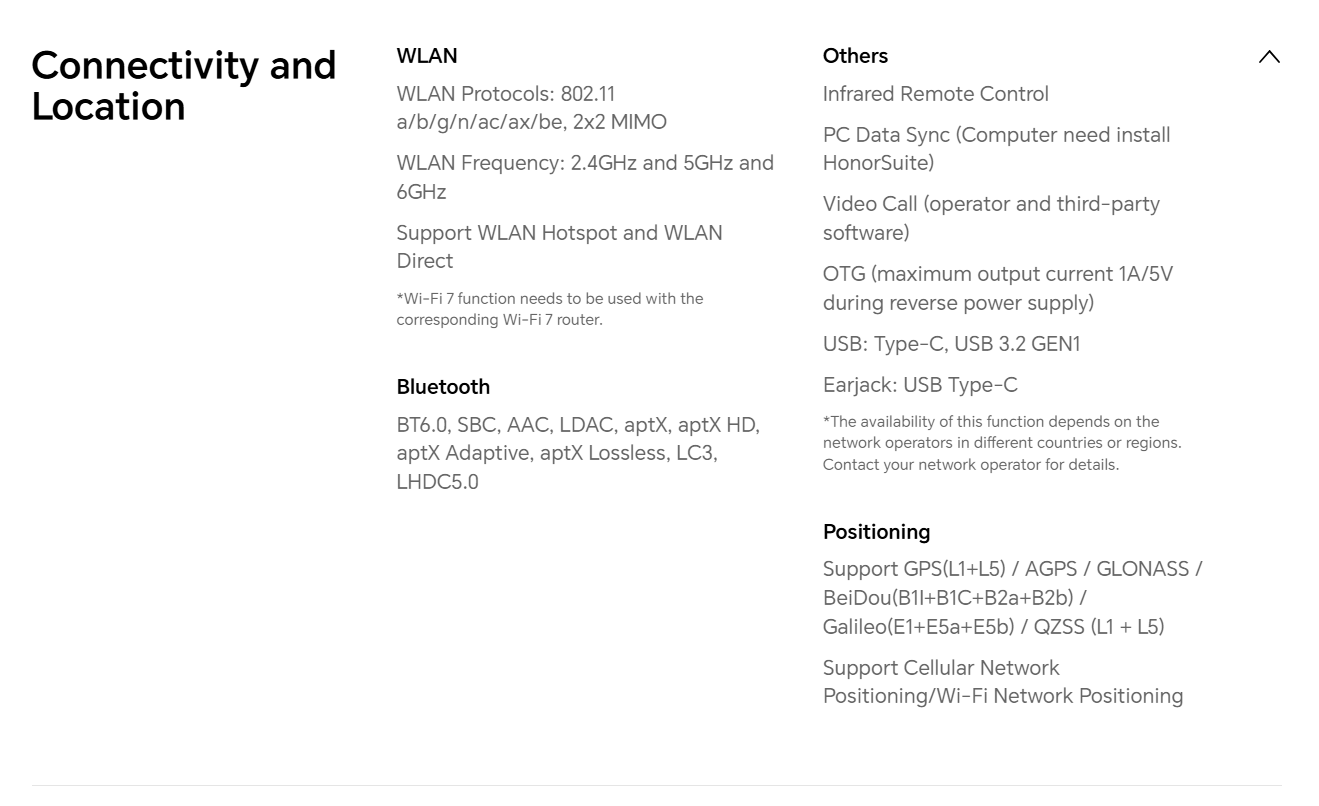
Task: Click the Support WLAN Hotspot text
Action: 559,247
